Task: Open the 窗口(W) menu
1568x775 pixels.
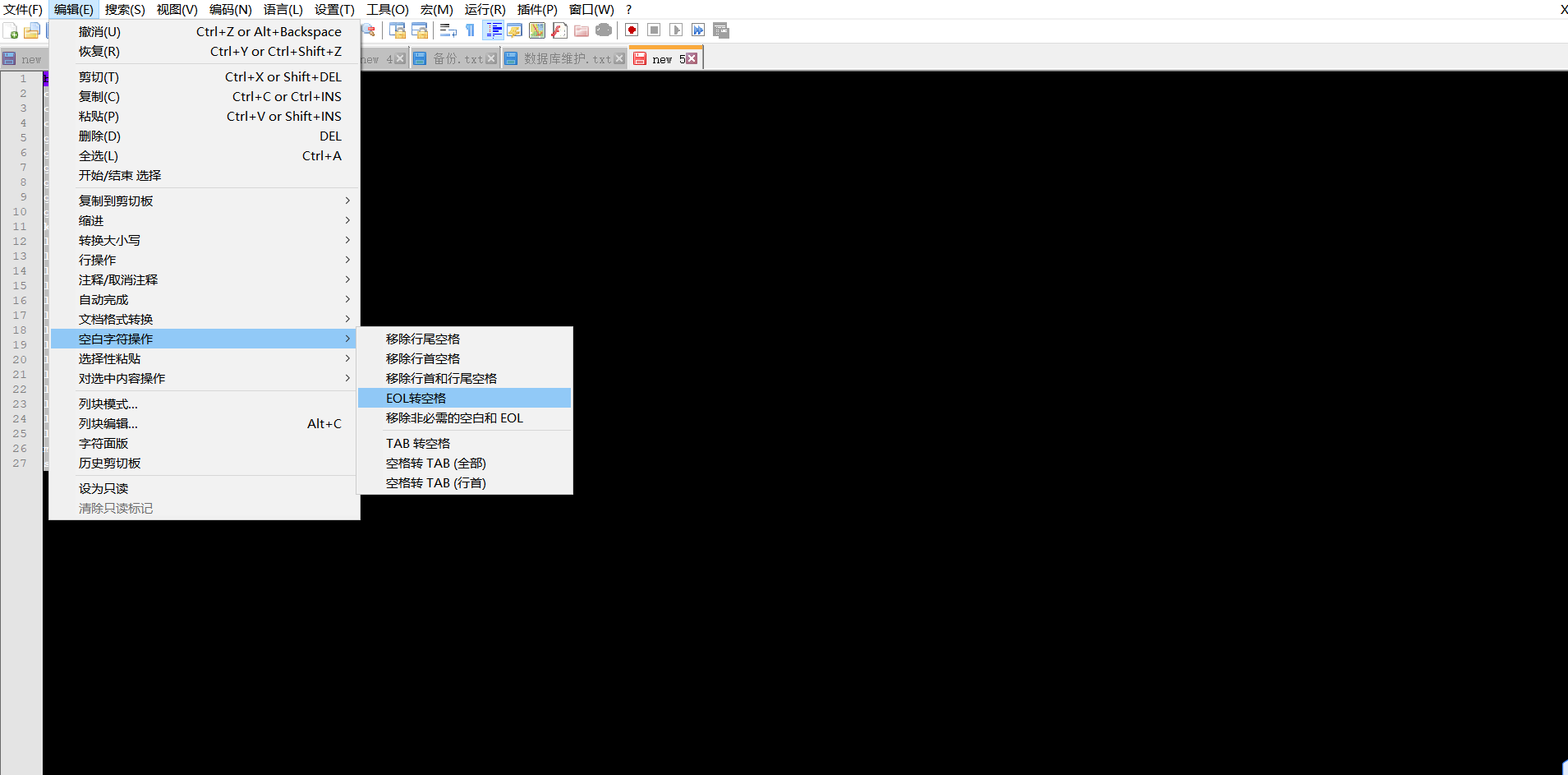Action: [591, 9]
